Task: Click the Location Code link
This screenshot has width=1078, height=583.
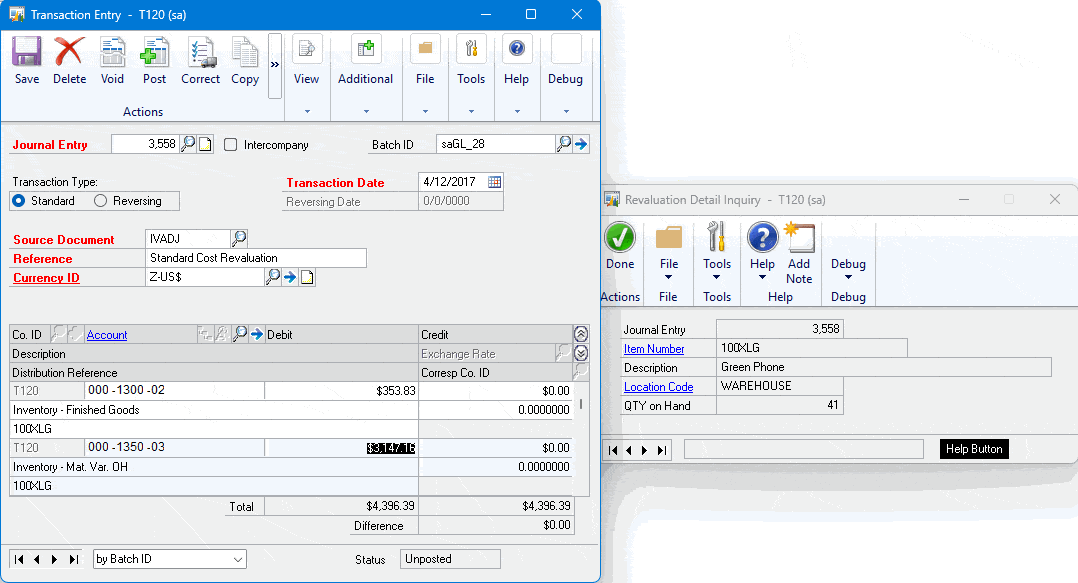Action: coord(658,387)
